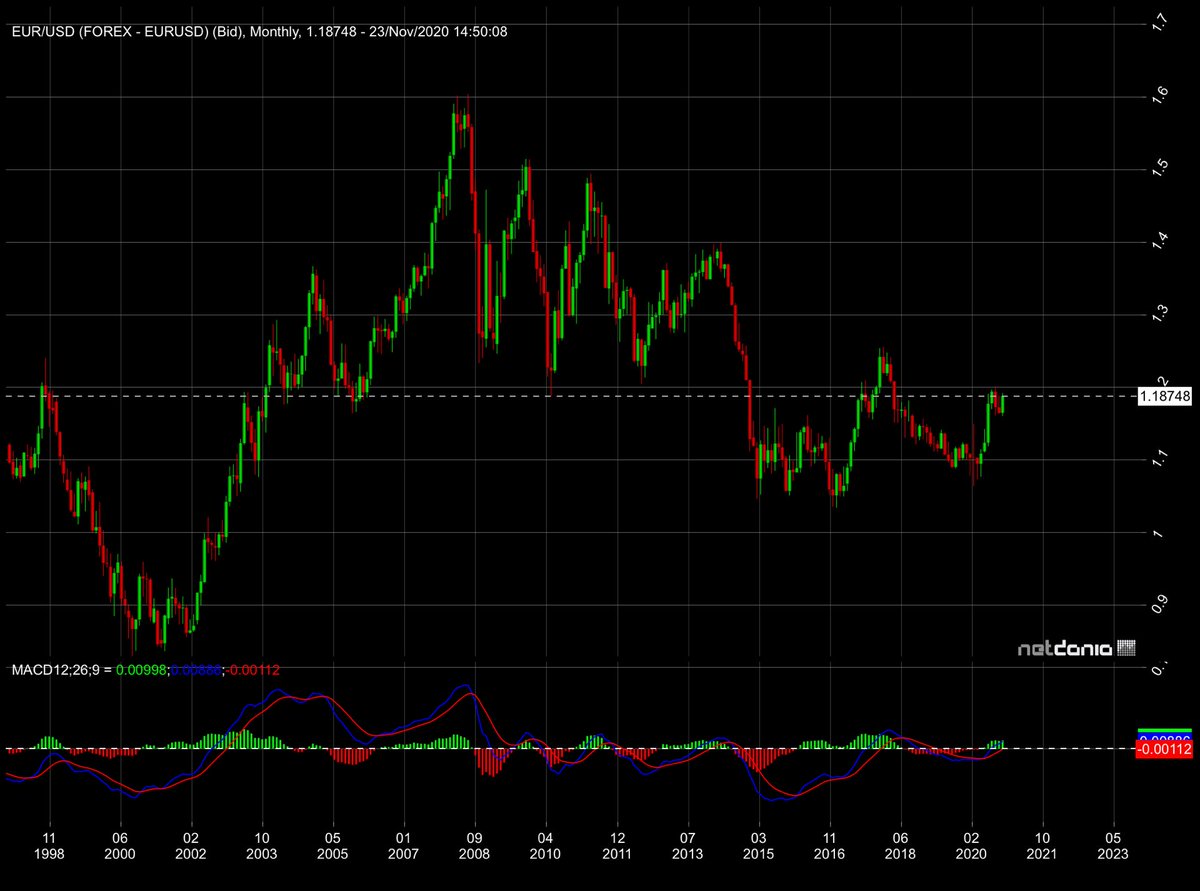The image size is (1200, 891).
Task: Click the 1.5 price axis label
Action: click(x=1160, y=170)
